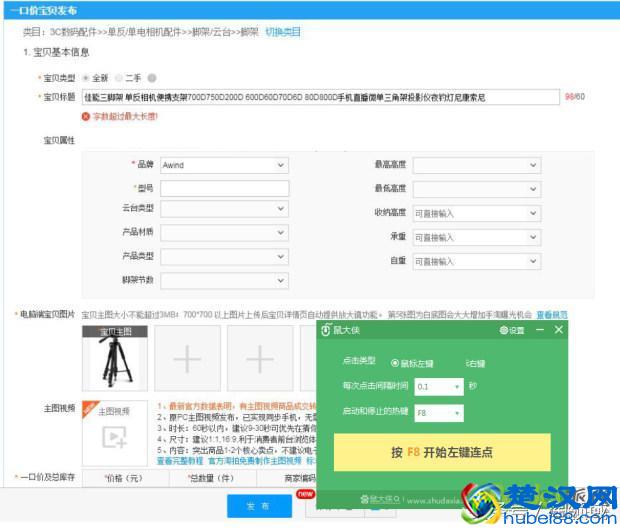Open the click interval 0.1 dropdown
The width and height of the screenshot is (620, 528).
[439, 386]
